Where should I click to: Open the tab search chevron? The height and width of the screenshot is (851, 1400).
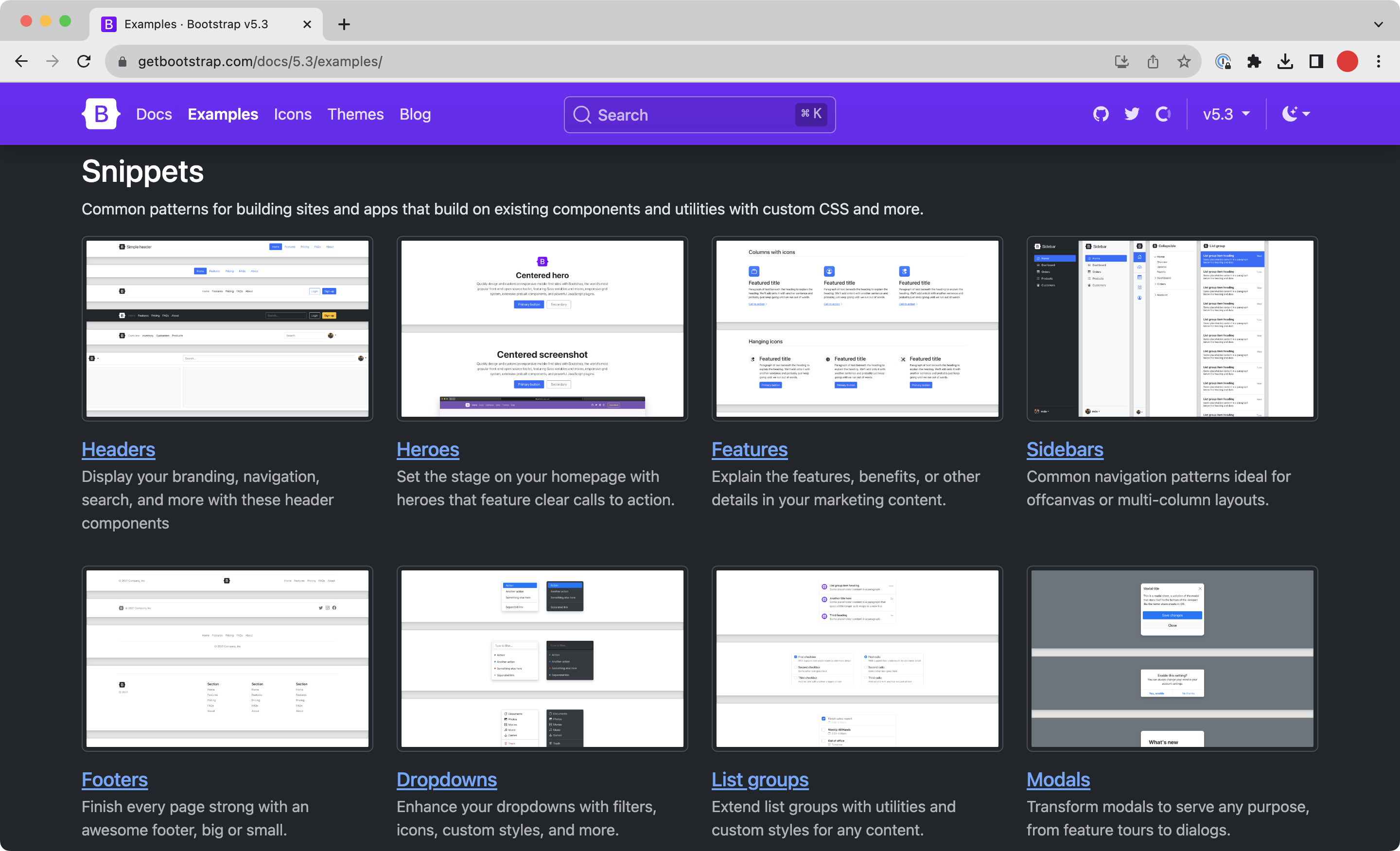click(1379, 24)
